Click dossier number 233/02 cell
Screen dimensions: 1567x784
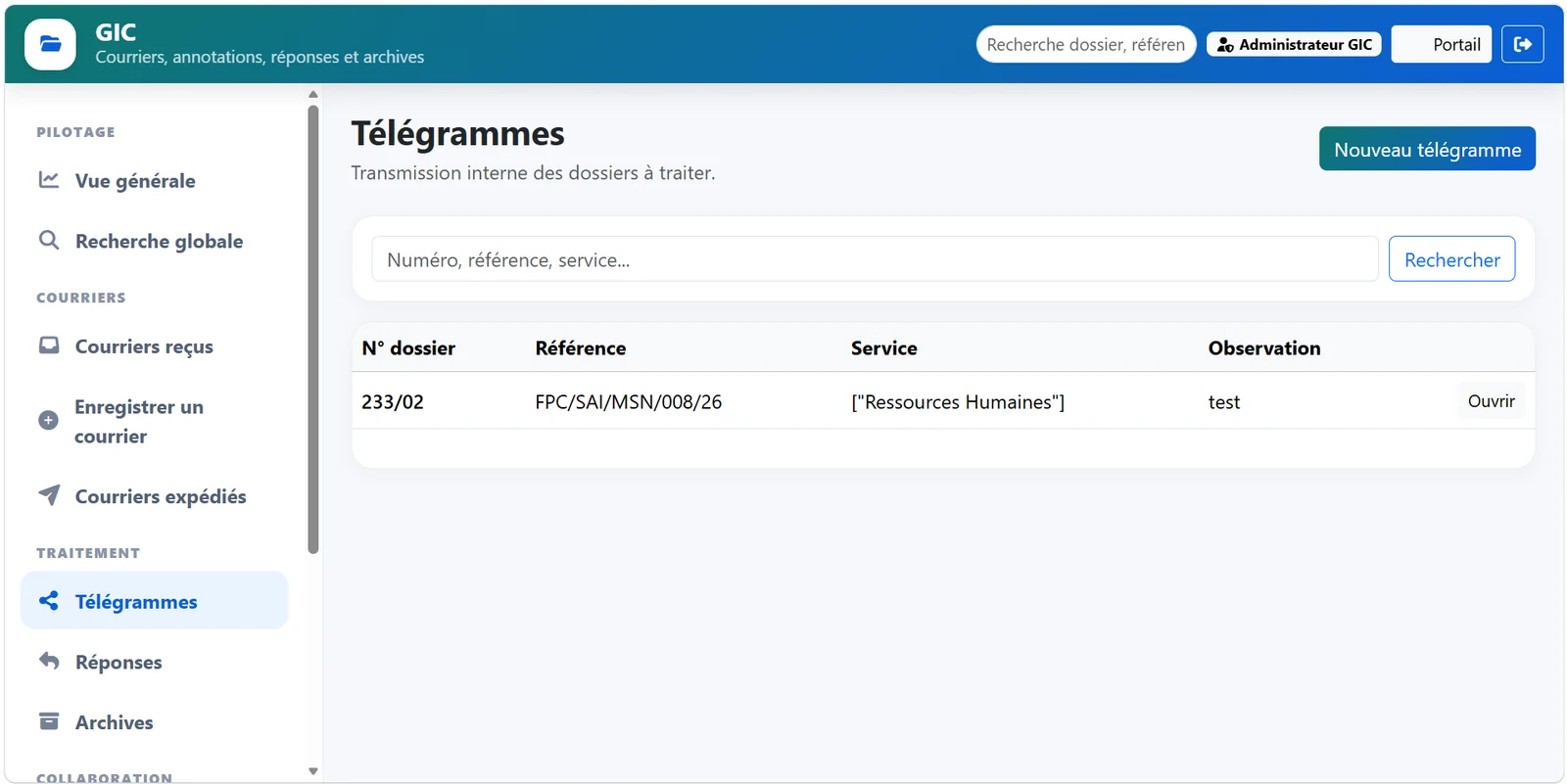[x=393, y=402]
